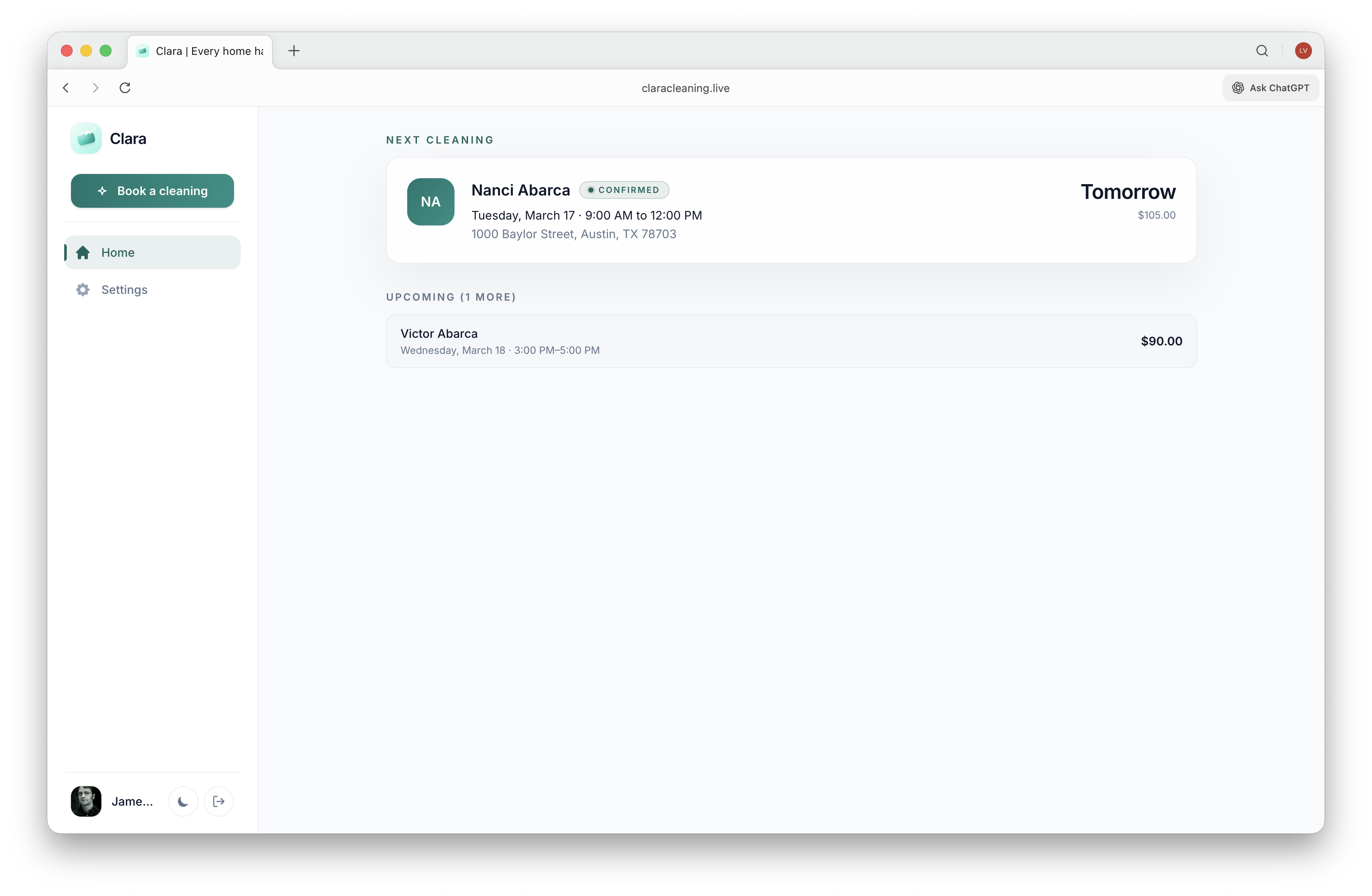
Task: Click the user profile photo
Action: 86,801
